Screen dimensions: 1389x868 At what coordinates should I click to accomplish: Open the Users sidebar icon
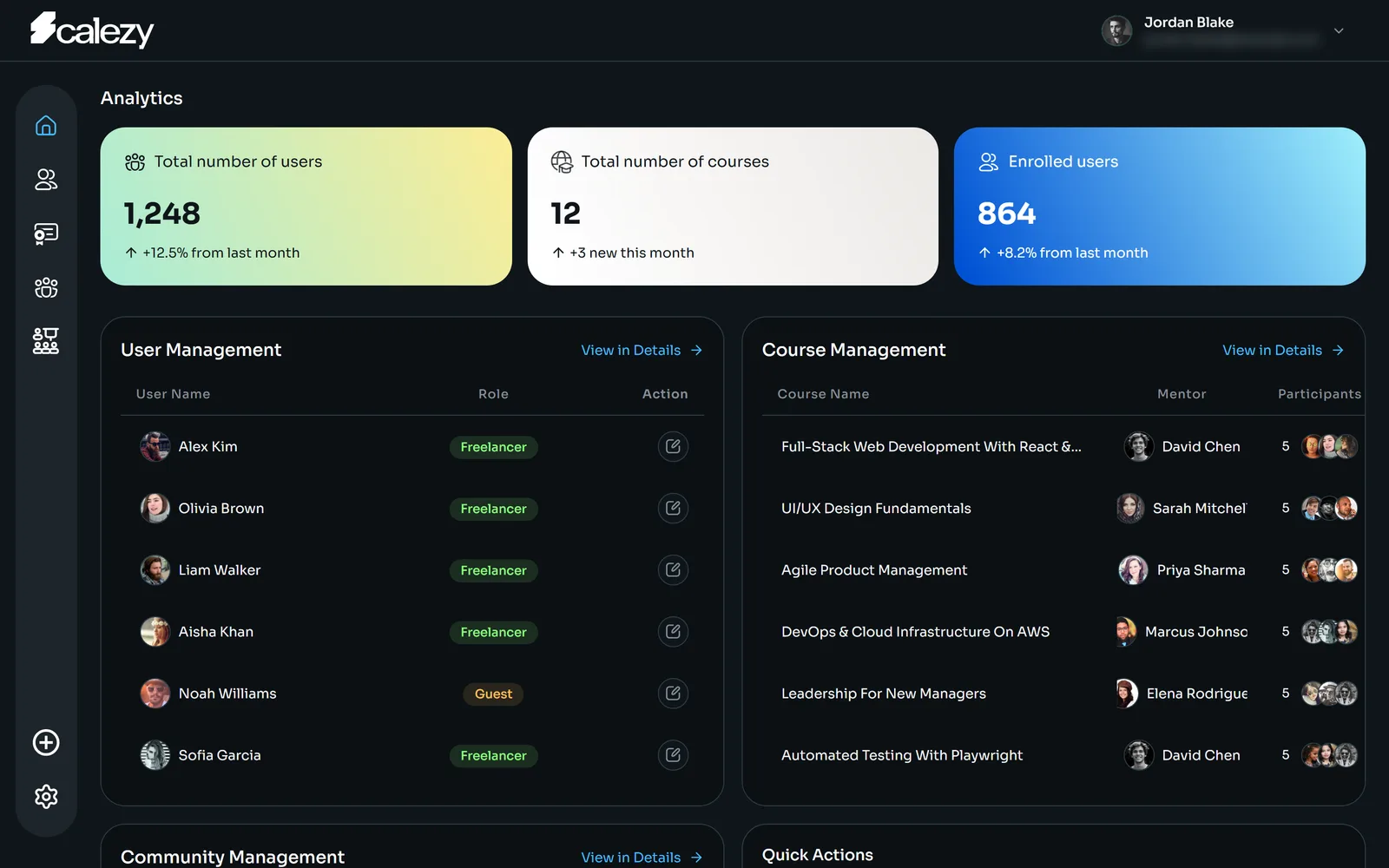click(x=46, y=180)
